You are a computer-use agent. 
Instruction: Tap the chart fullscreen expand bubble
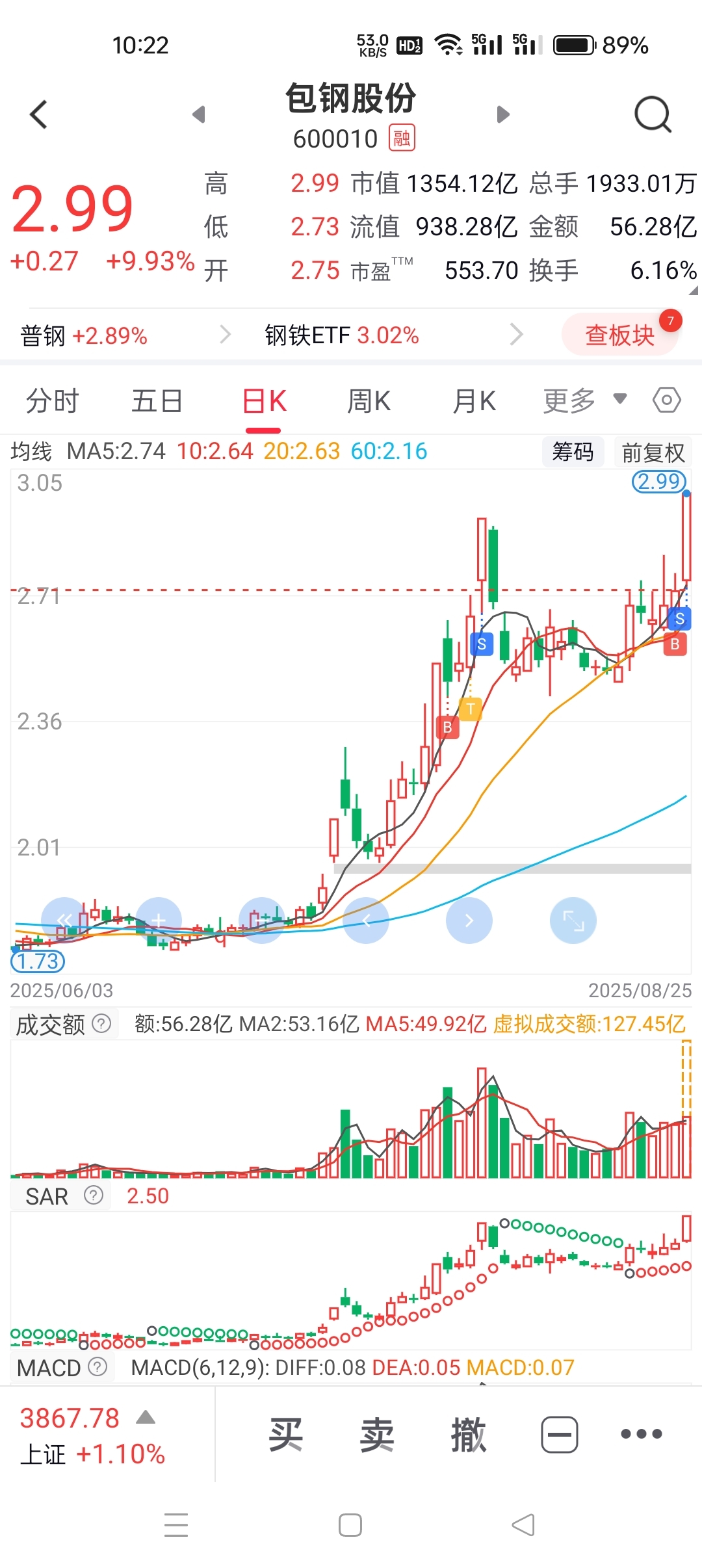coord(573,921)
